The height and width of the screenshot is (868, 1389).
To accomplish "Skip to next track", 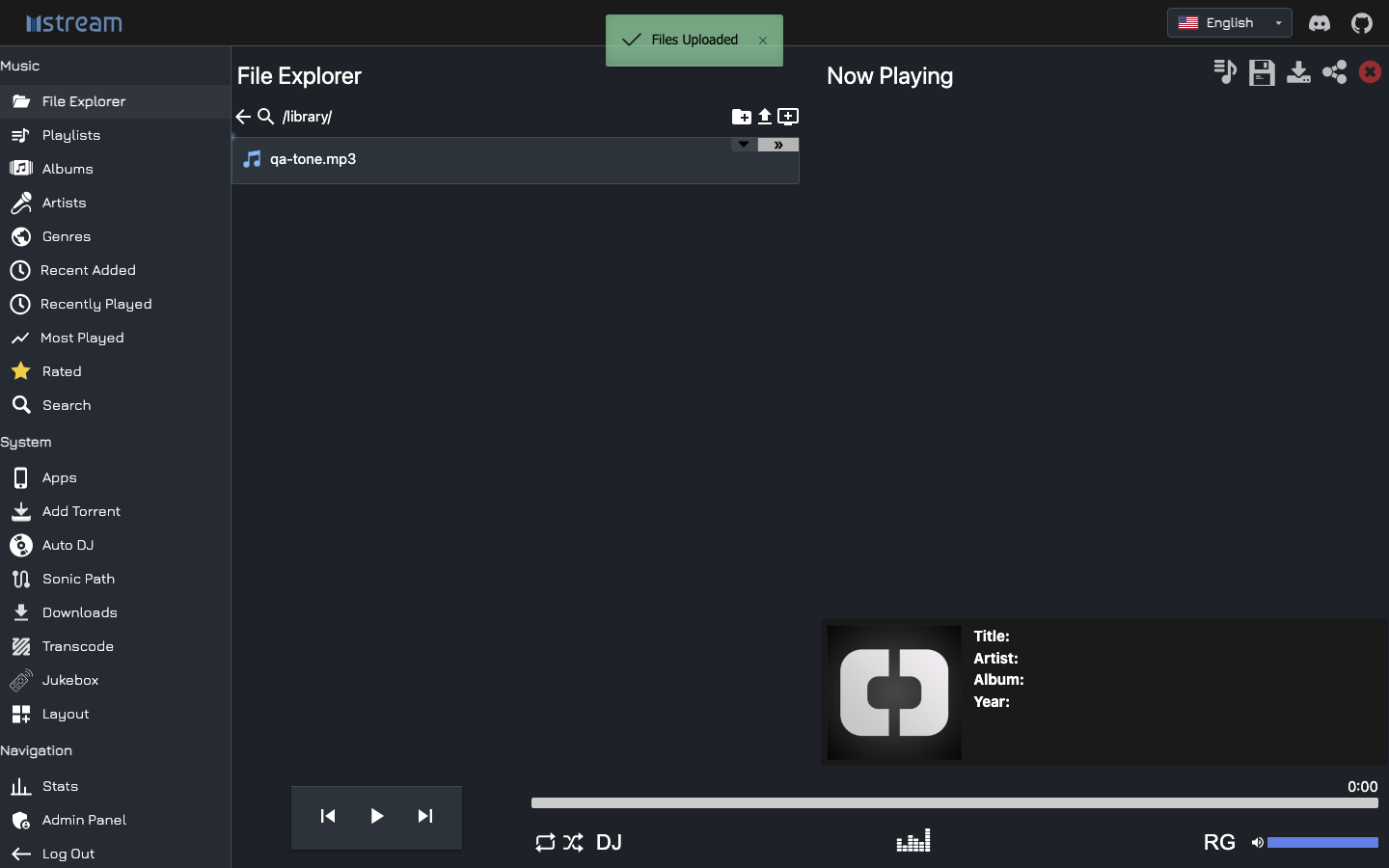I will click(425, 816).
